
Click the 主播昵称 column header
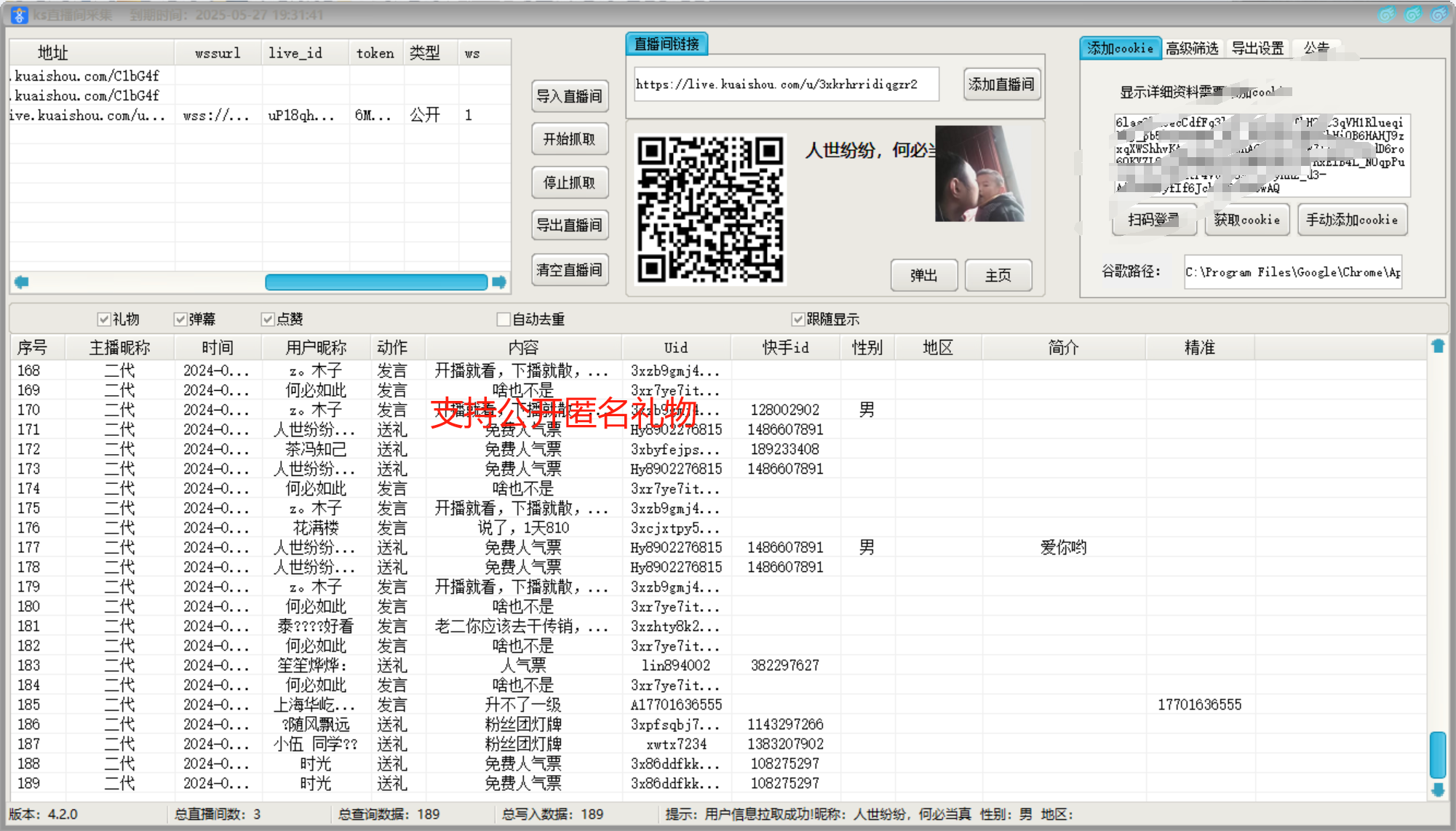pyautogui.click(x=120, y=348)
